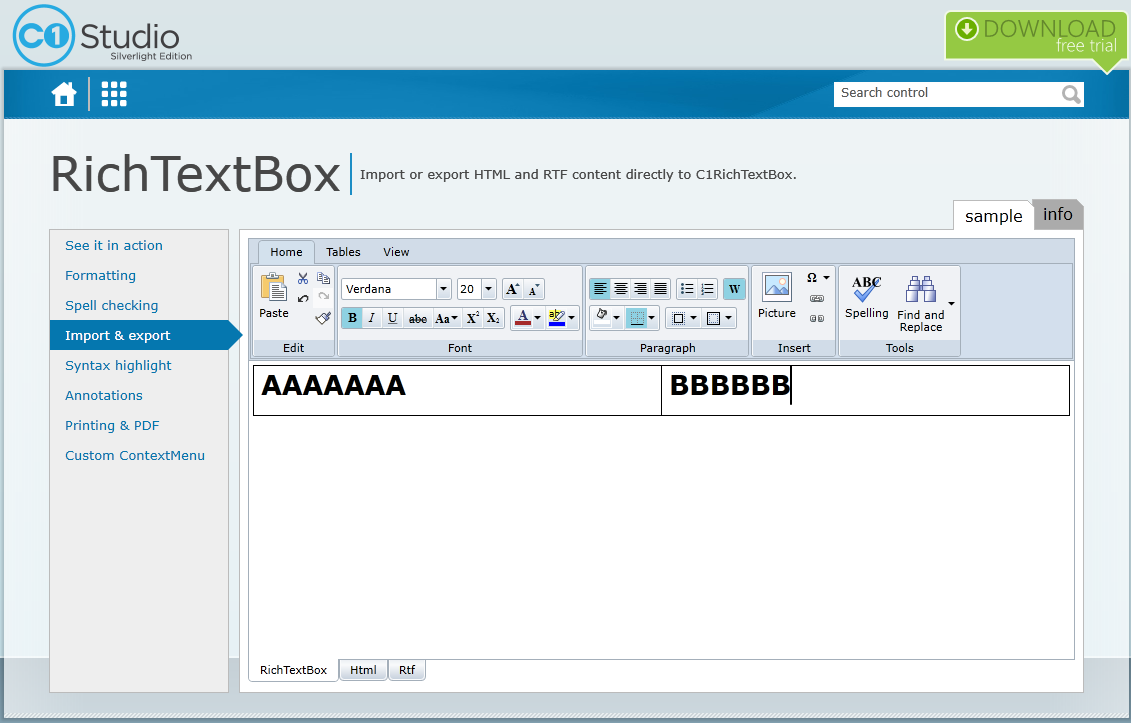Expand the paragraph fill color dropdown arrow

click(616, 318)
